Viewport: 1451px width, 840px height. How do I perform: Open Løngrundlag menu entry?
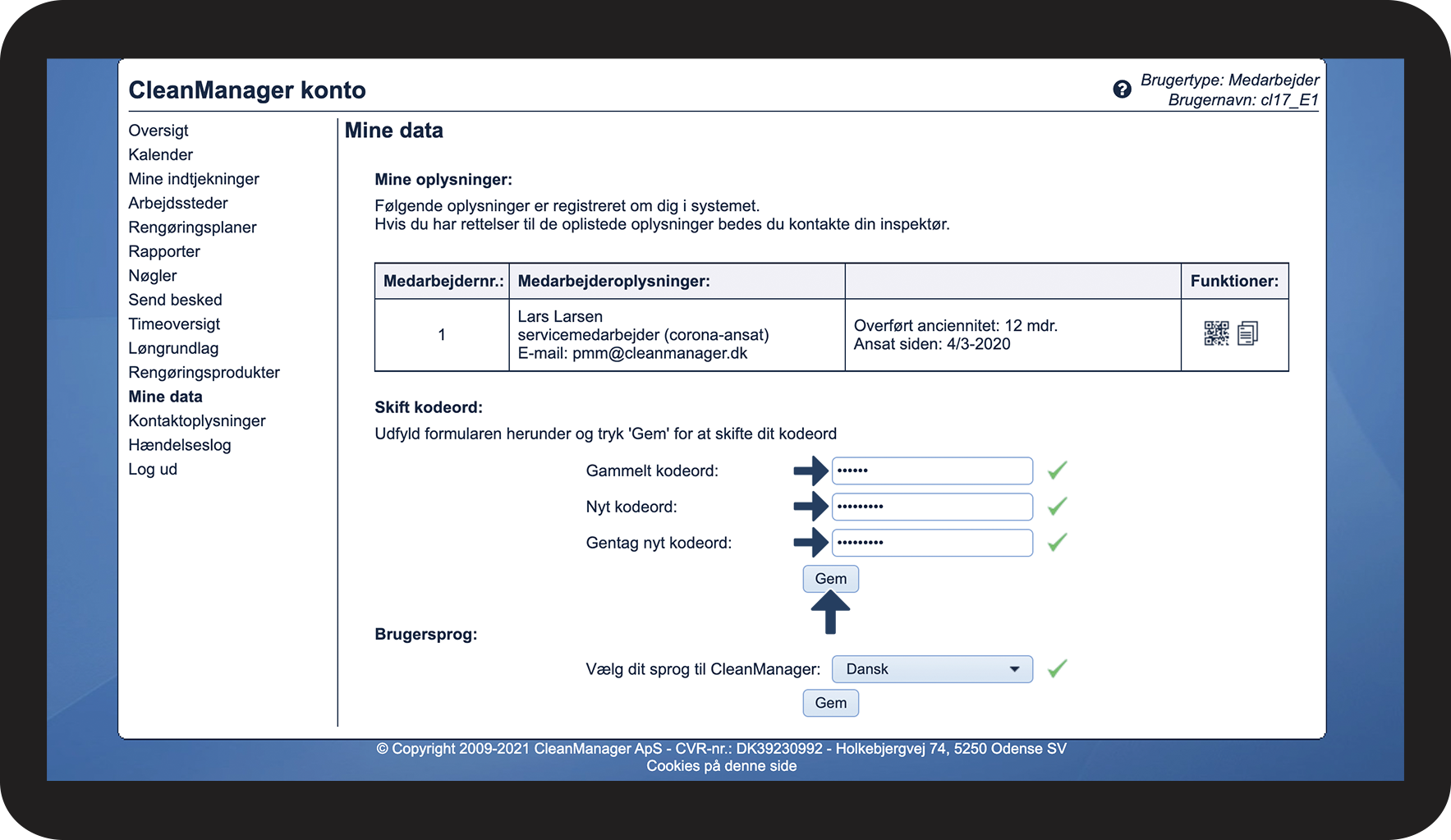[x=173, y=348]
